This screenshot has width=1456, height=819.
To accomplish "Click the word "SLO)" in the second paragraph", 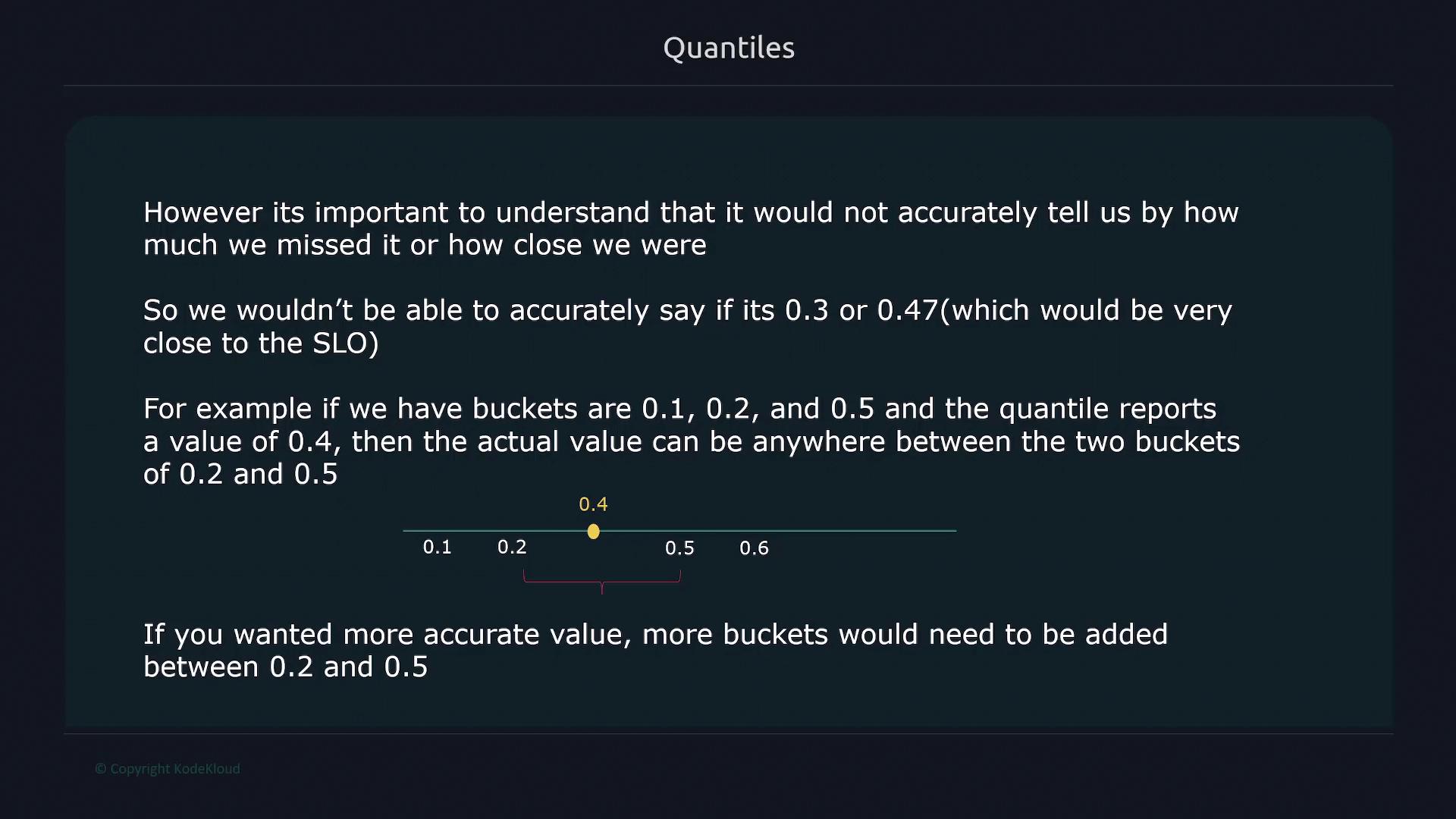I will (x=345, y=344).
